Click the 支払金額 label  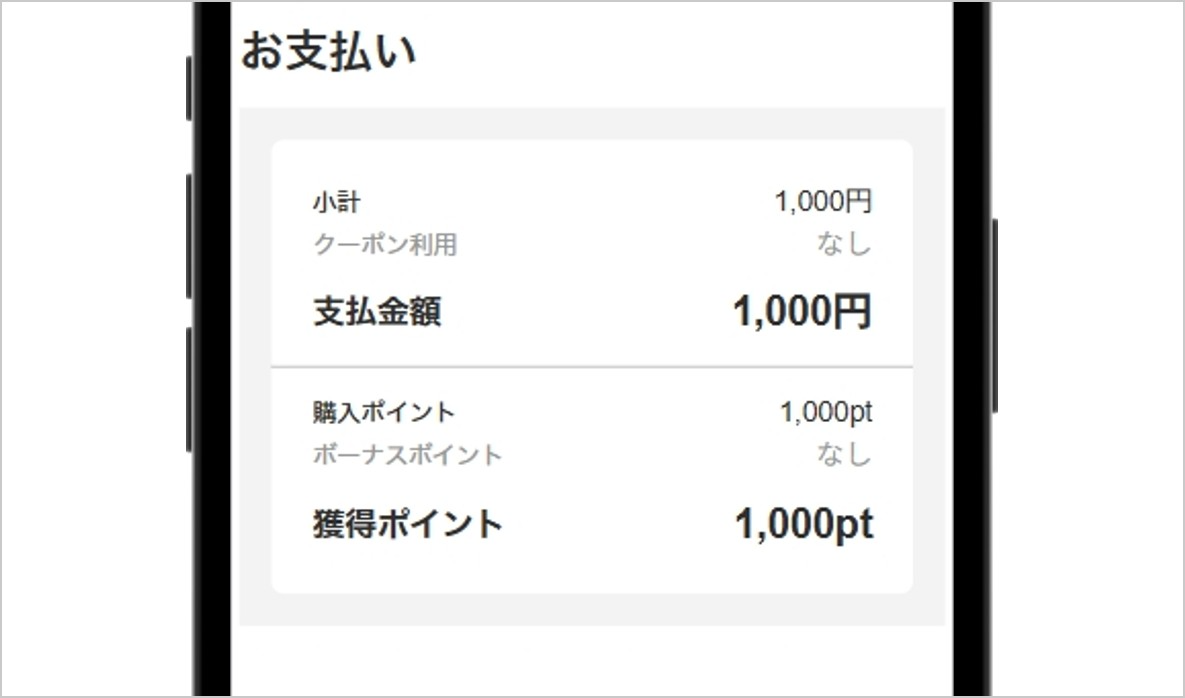[x=375, y=310]
